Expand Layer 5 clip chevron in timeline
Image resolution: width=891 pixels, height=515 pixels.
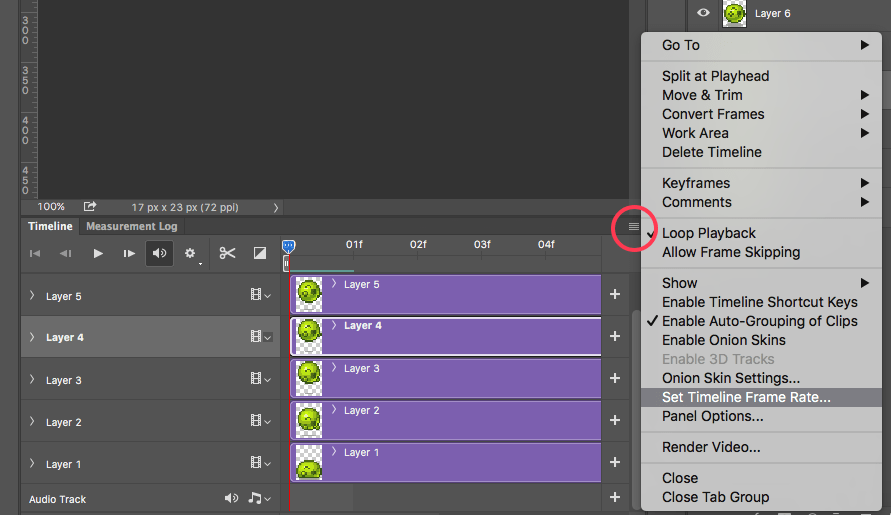[x=334, y=284]
